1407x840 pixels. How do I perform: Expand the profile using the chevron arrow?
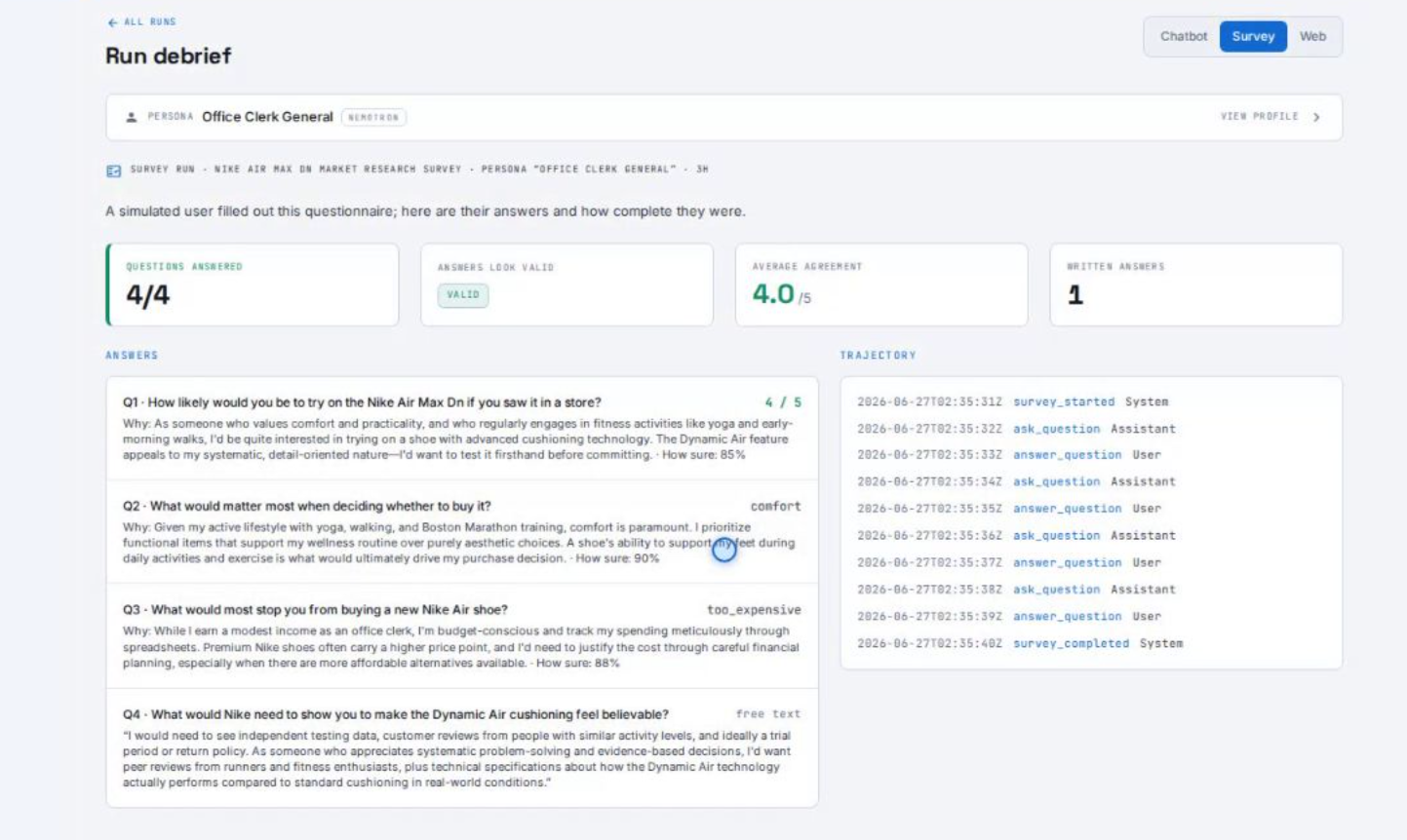point(1316,117)
